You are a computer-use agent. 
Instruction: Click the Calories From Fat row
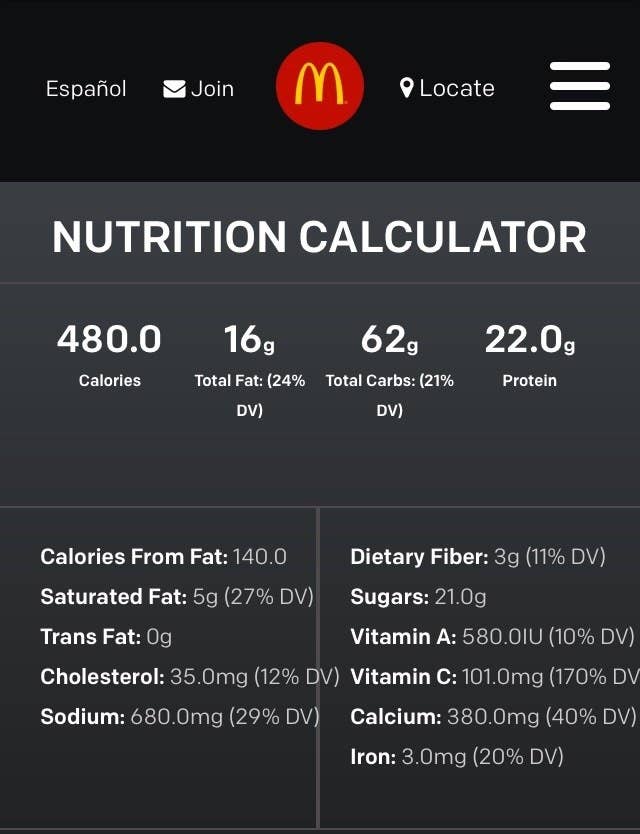164,557
